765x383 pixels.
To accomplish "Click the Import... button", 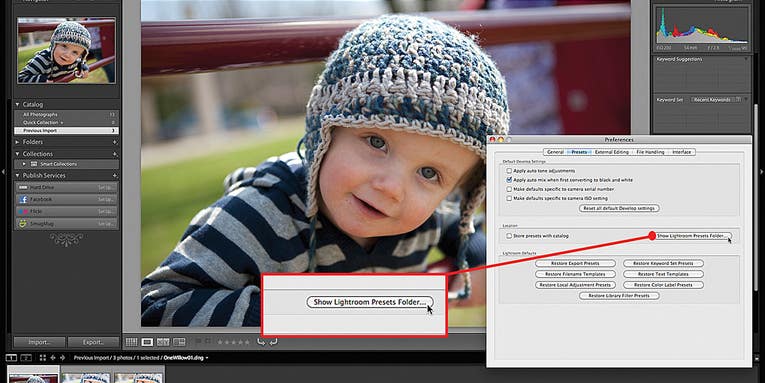I will coord(40,342).
